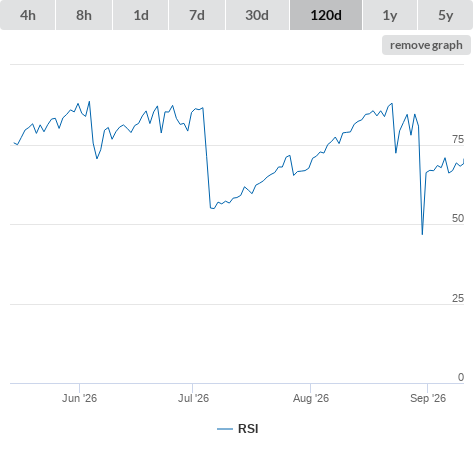Open the 7d time range view

point(197,15)
